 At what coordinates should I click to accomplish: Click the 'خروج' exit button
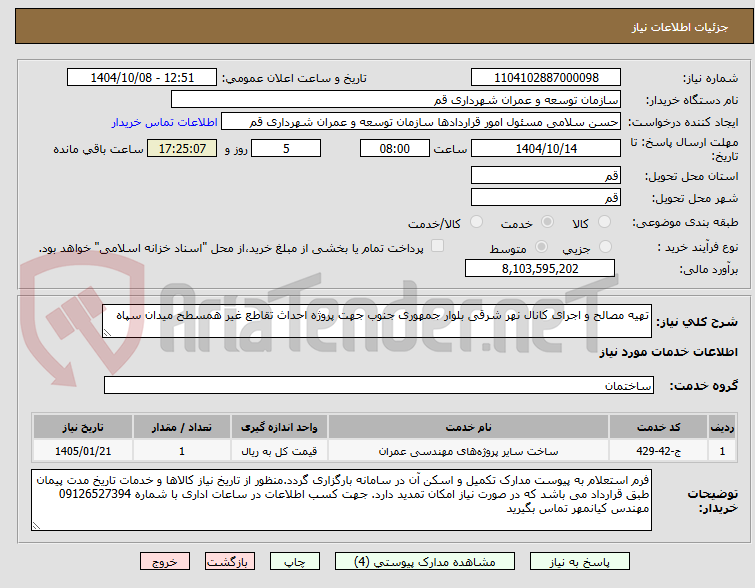pyautogui.click(x=165, y=562)
